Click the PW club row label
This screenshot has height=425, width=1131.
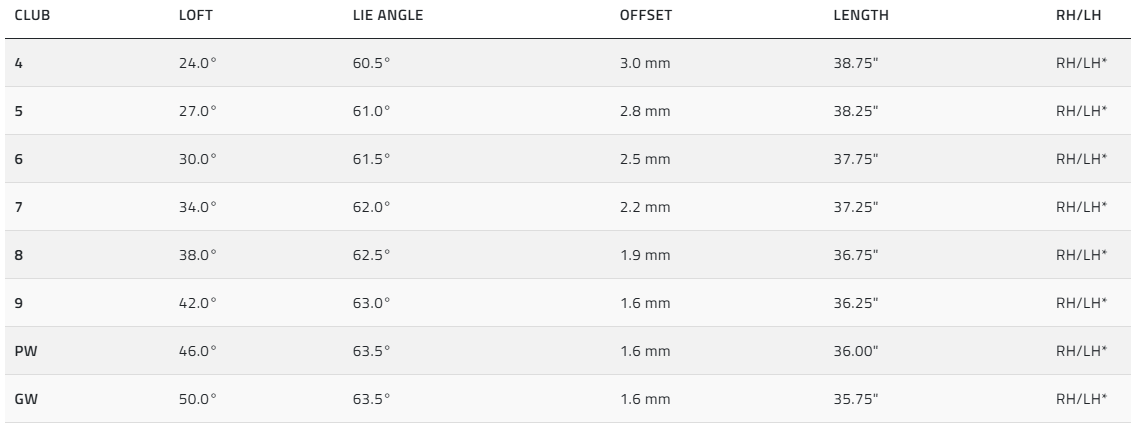[25, 351]
